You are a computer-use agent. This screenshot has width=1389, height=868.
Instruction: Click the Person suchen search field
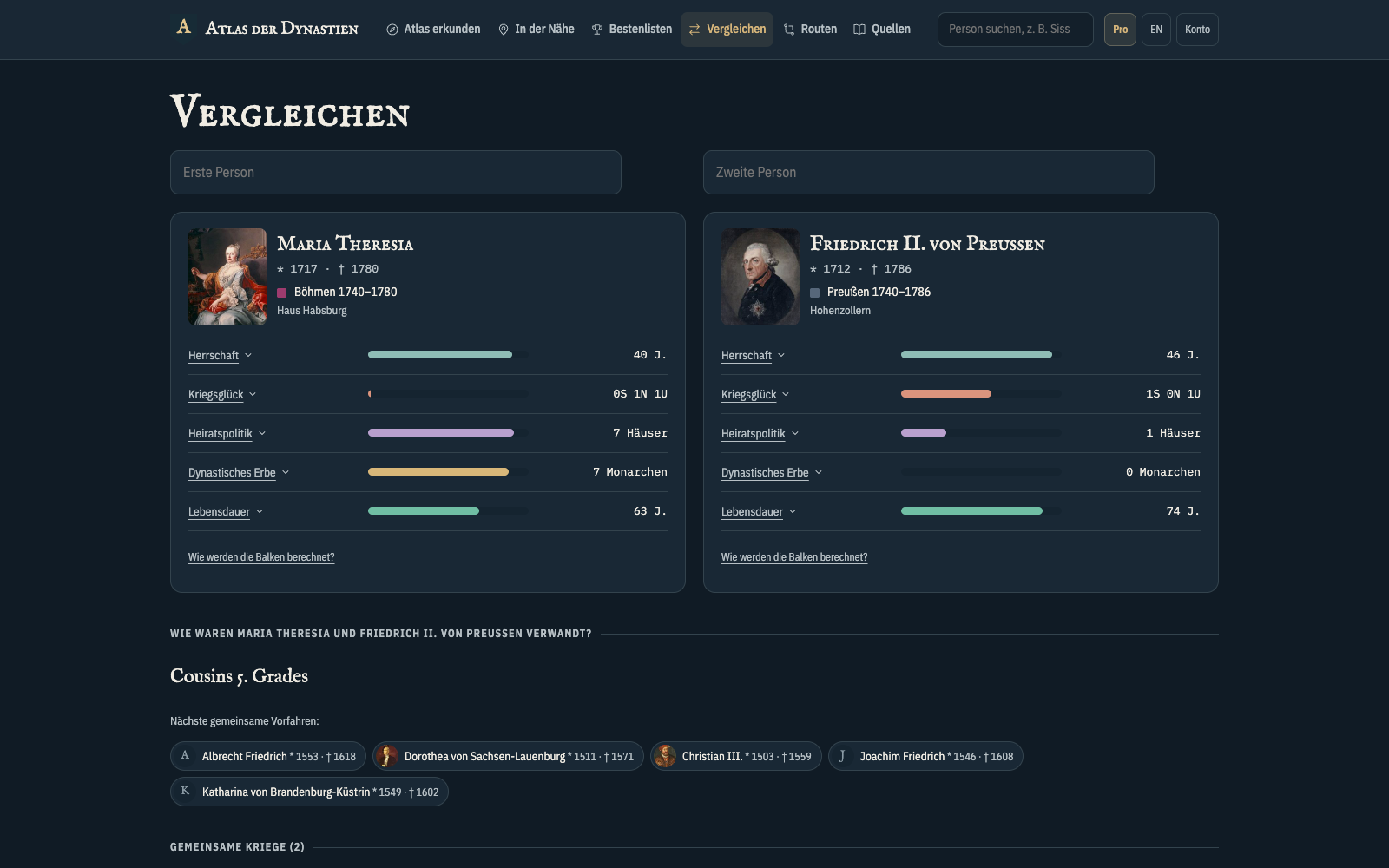click(x=1016, y=30)
